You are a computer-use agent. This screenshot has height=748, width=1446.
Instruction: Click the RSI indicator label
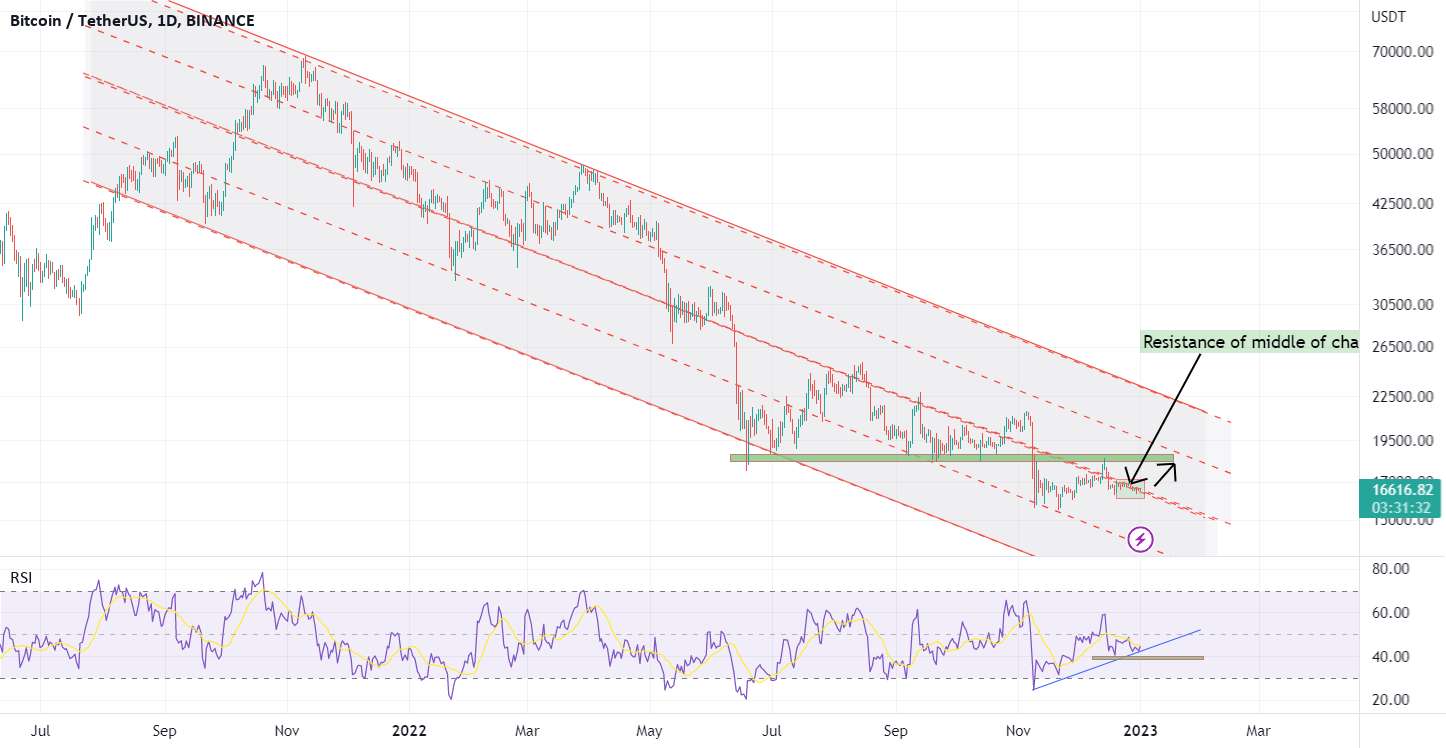21,577
